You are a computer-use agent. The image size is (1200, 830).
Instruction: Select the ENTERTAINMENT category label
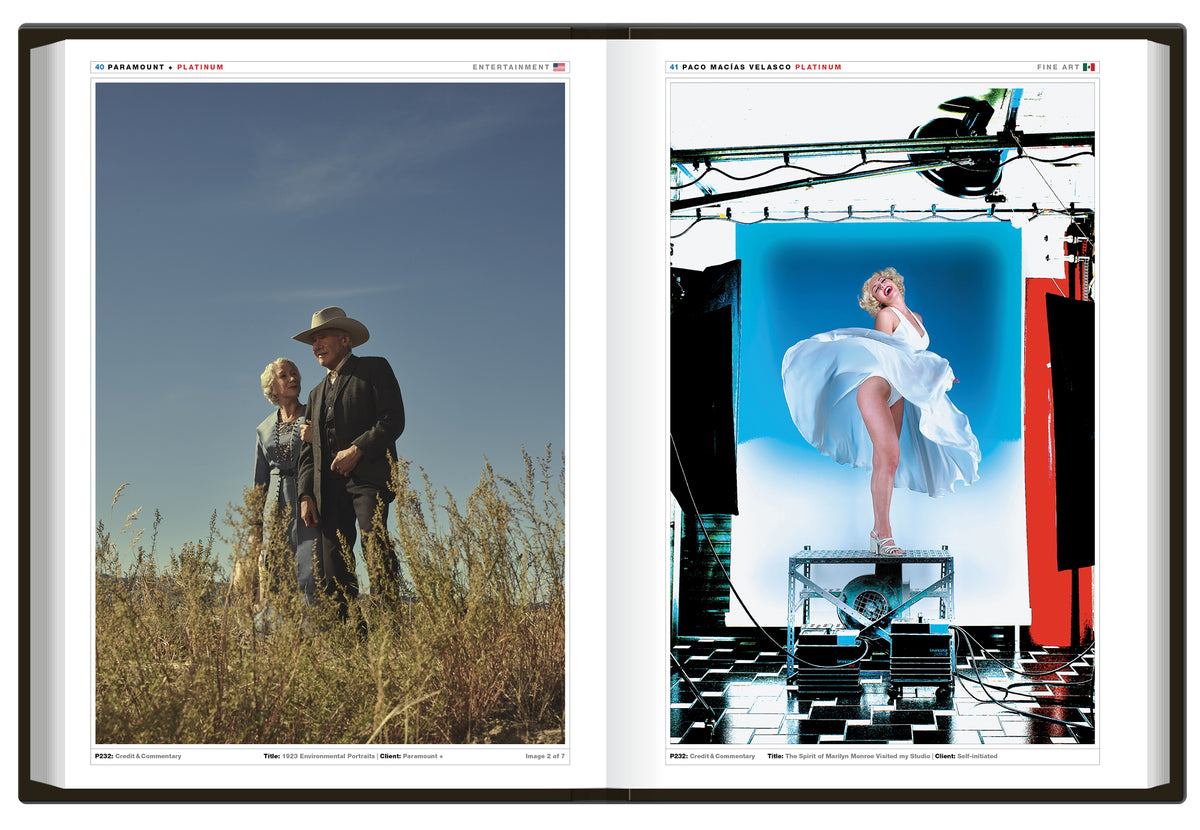pos(511,67)
